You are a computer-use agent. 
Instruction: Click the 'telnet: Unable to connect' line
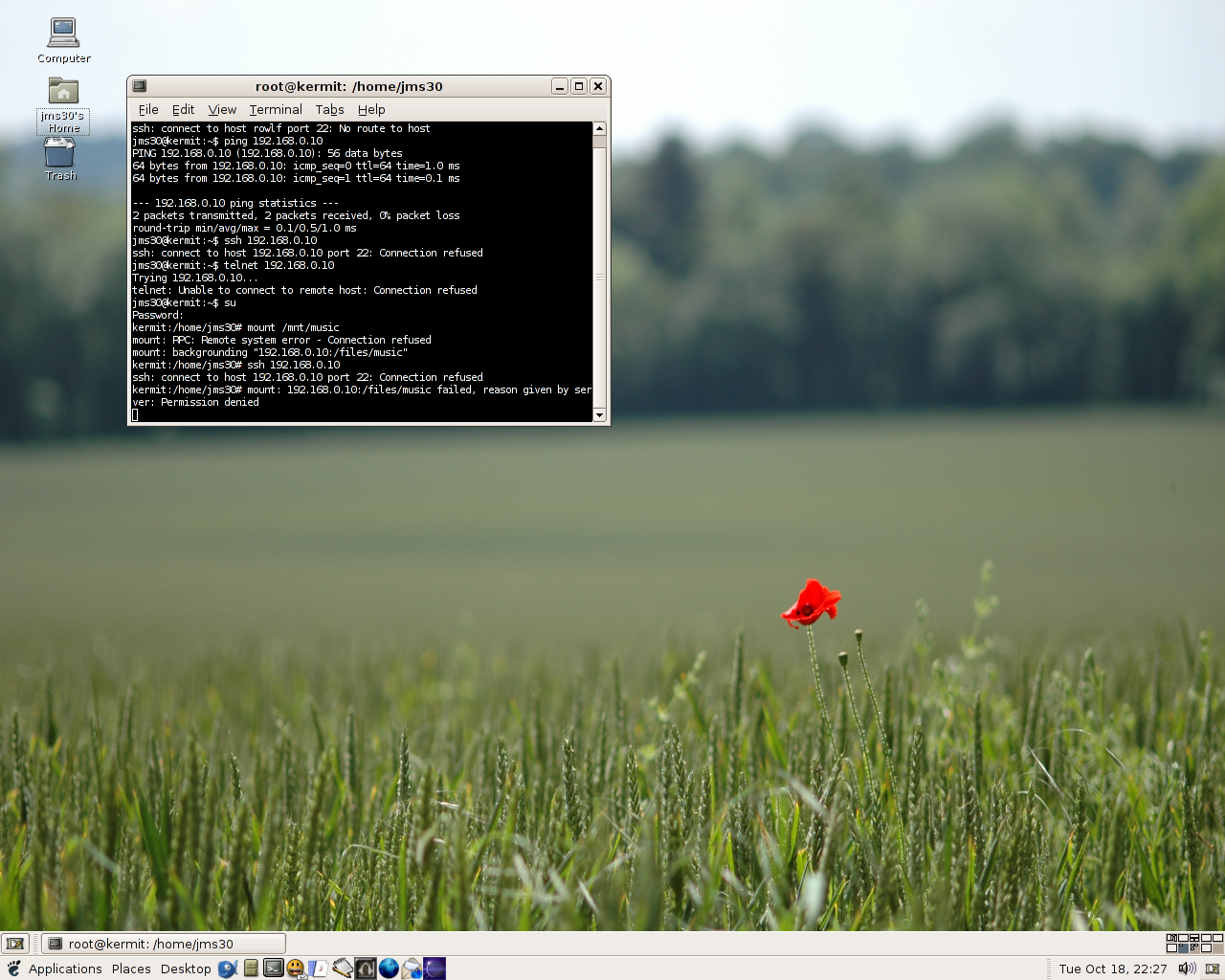[x=304, y=290]
